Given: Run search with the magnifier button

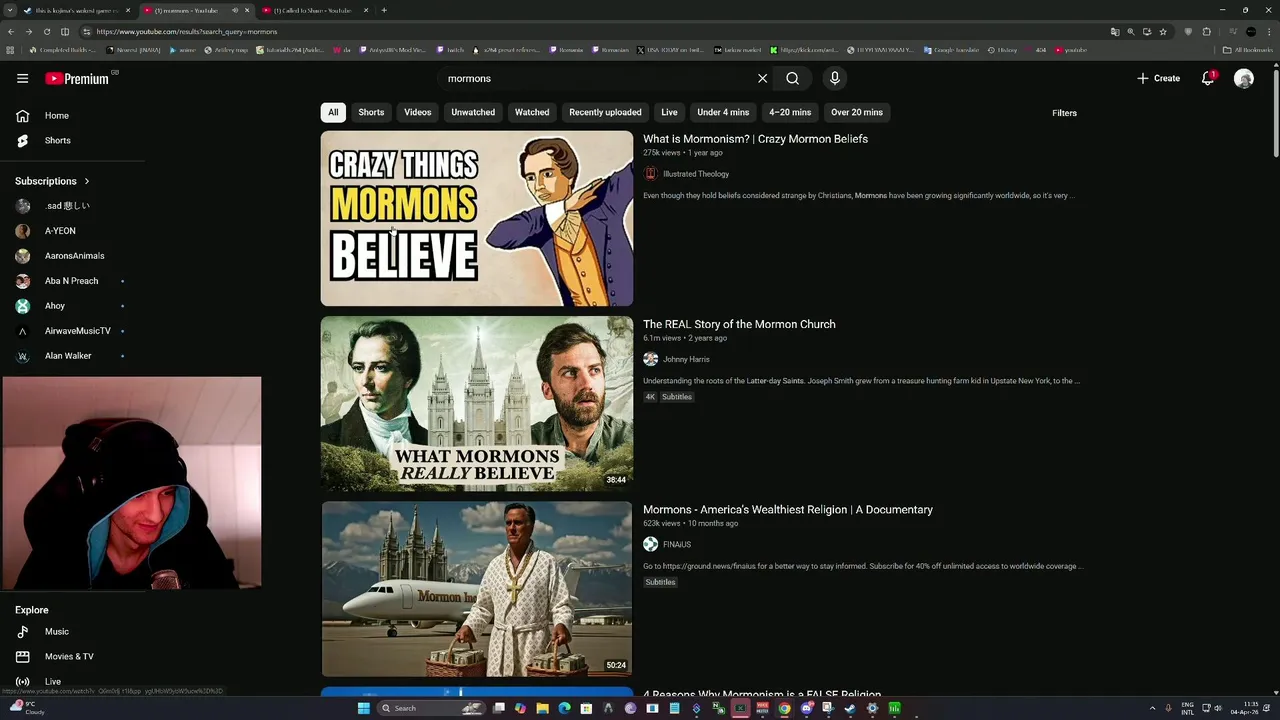Looking at the screenshot, I should pyautogui.click(x=792, y=78).
